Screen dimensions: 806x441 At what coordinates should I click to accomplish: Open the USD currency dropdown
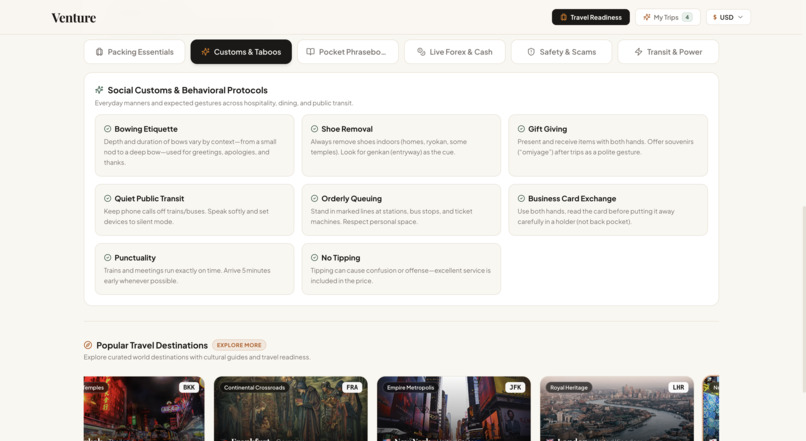coord(728,17)
